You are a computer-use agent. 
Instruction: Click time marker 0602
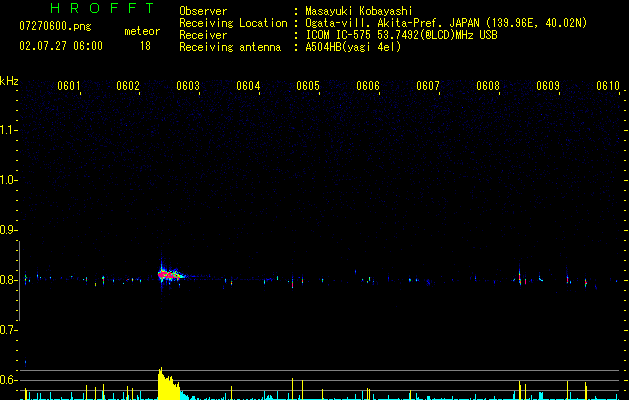(128, 86)
